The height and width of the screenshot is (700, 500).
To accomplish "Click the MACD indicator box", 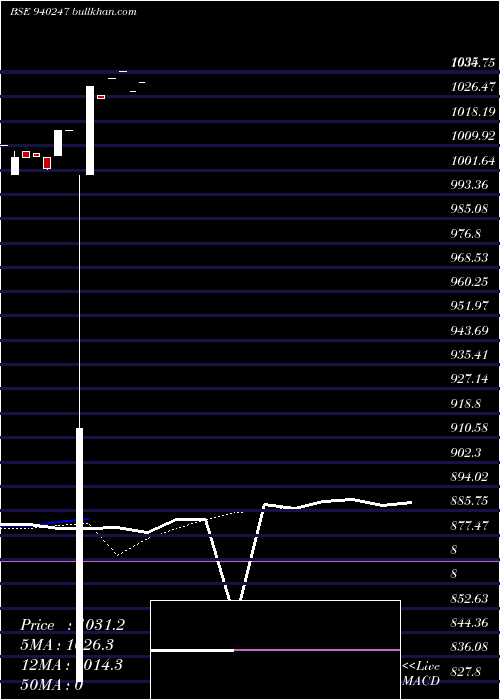I will coord(275,650).
